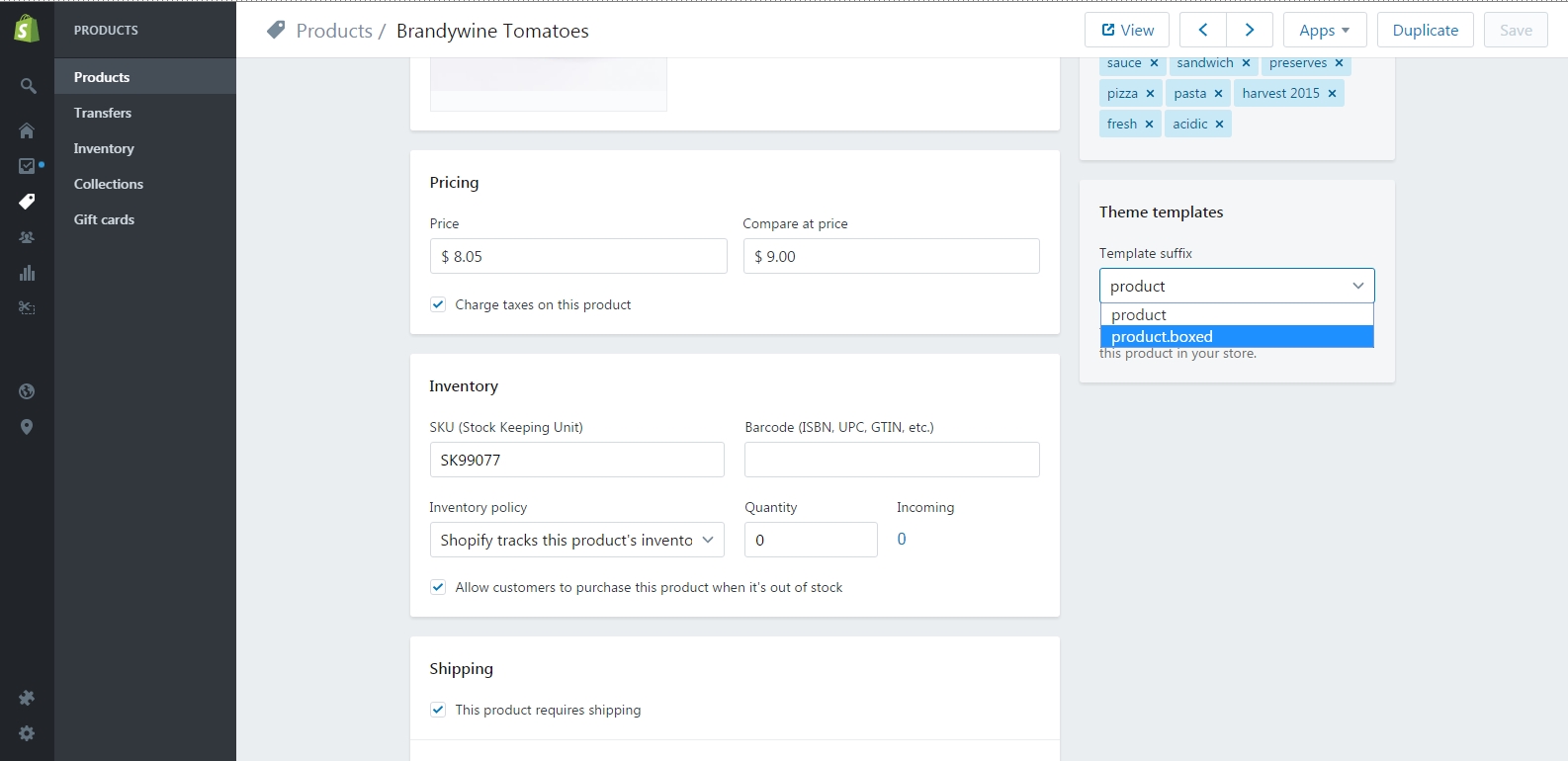Go to Home via sidebar house icon
1568x761 pixels.
click(27, 130)
